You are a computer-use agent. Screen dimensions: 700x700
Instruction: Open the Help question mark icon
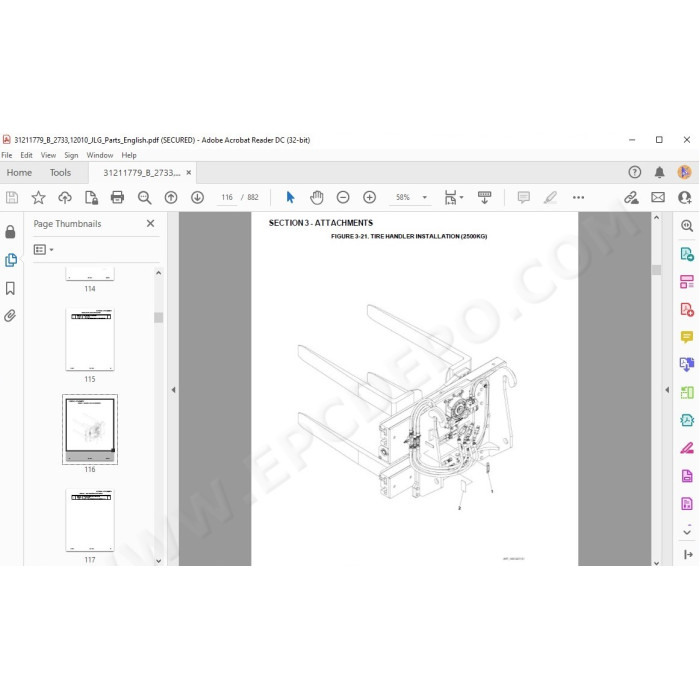634,172
